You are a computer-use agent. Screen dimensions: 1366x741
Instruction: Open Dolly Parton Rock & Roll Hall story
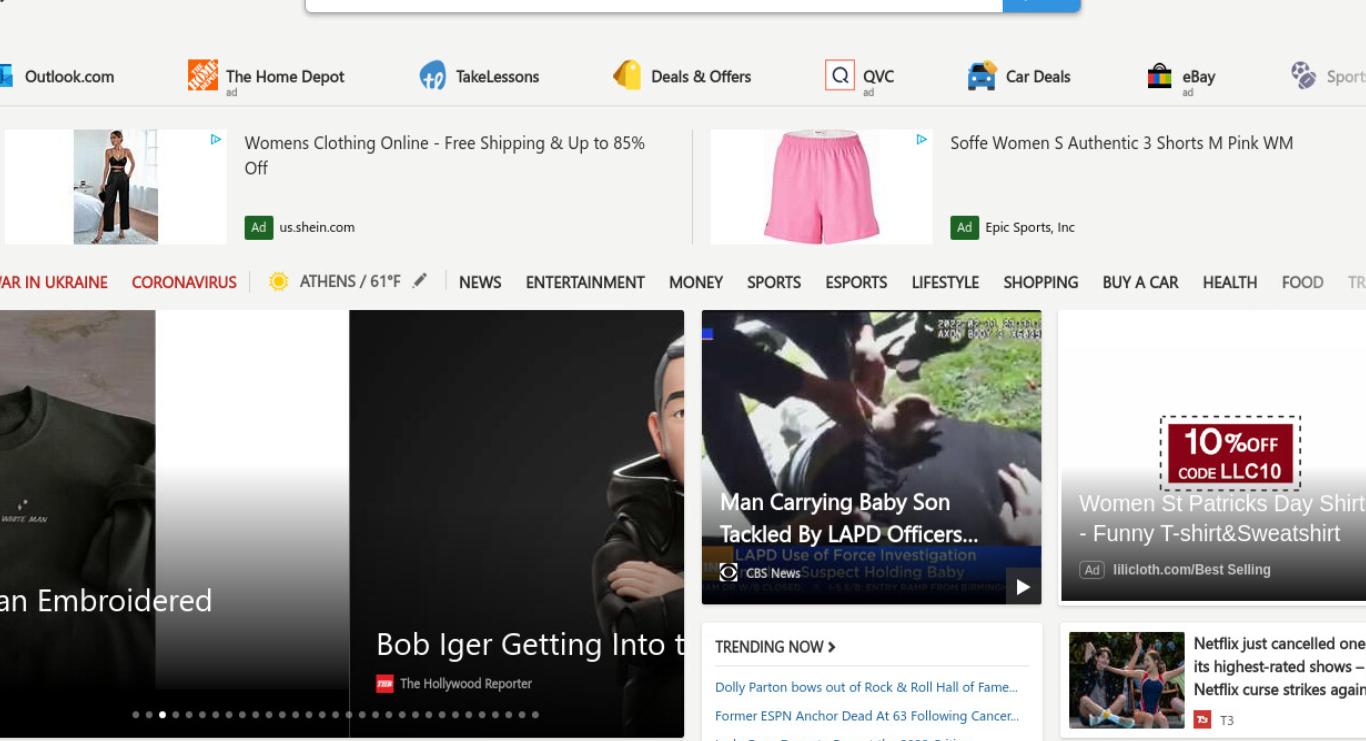pyautogui.click(x=866, y=687)
